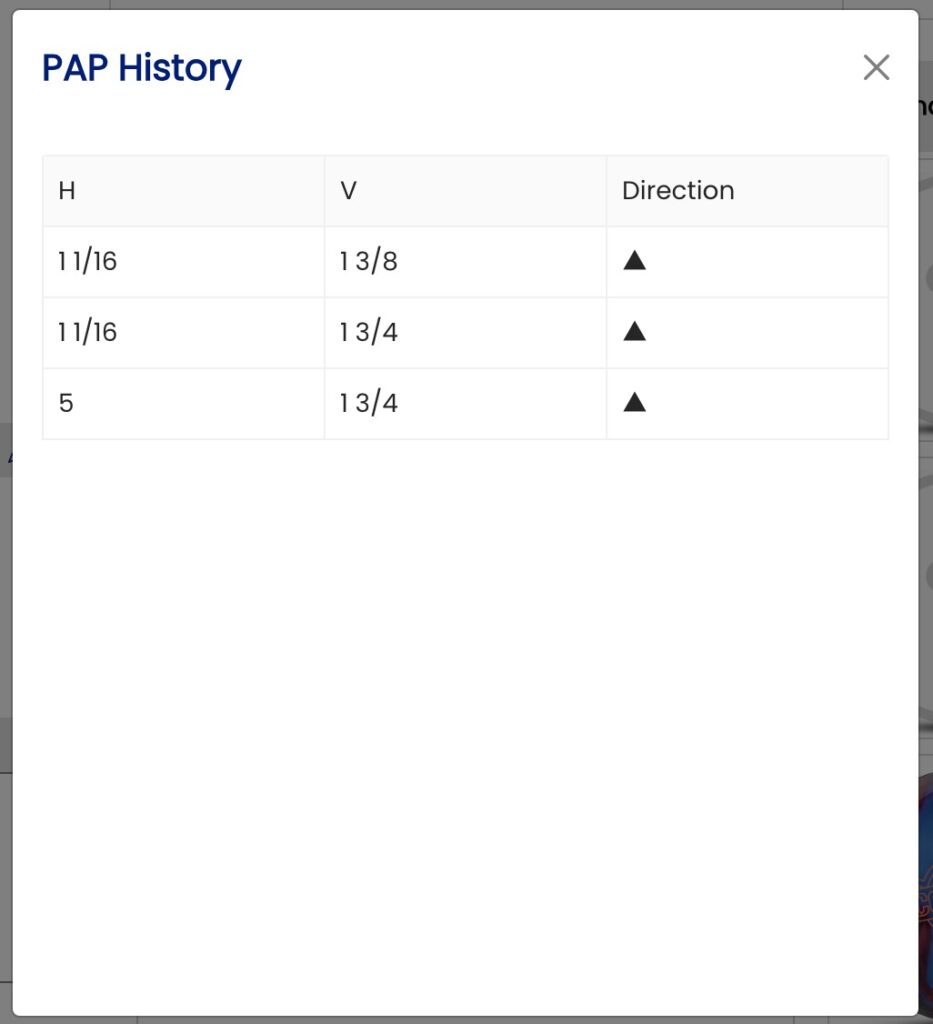933x1024 pixels.
Task: Select H value 1 1/16 in second row
Action: point(88,333)
